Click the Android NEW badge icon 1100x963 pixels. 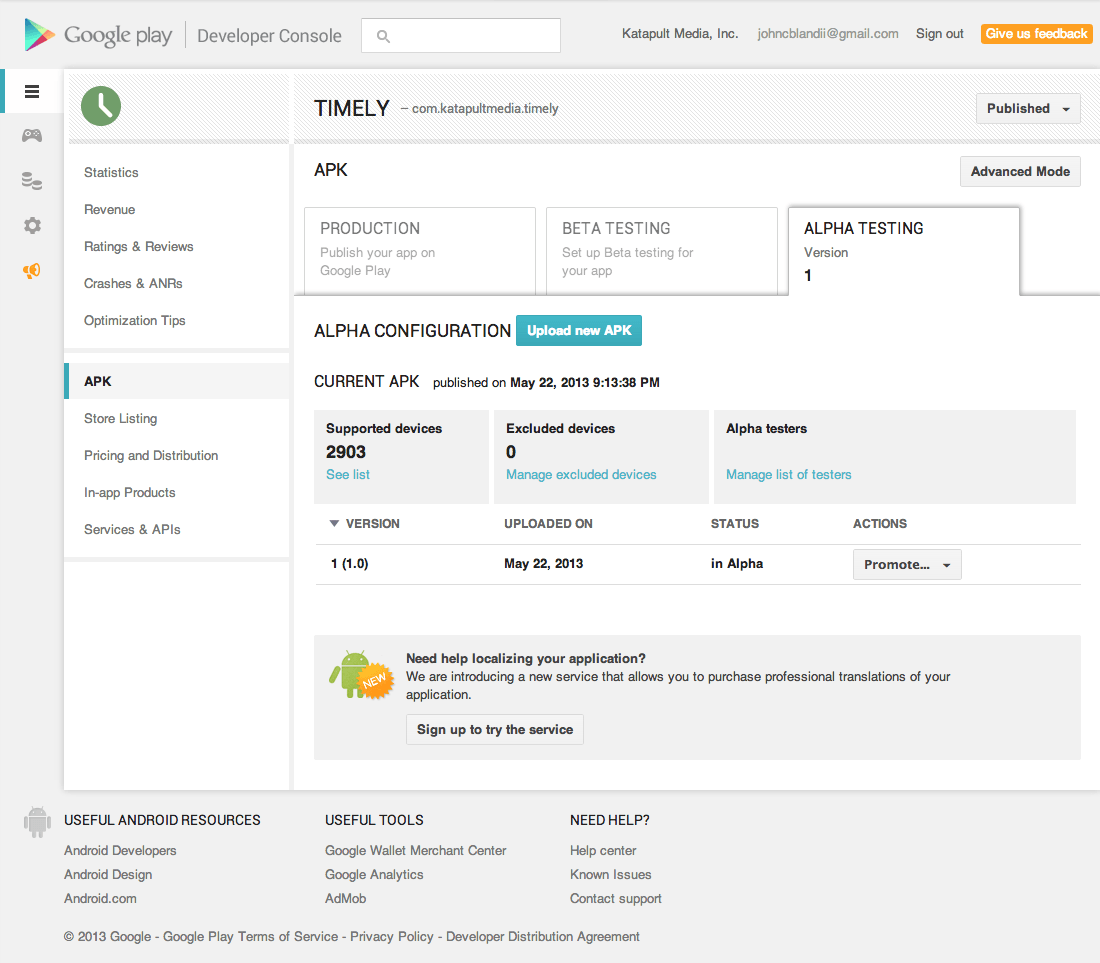point(362,675)
